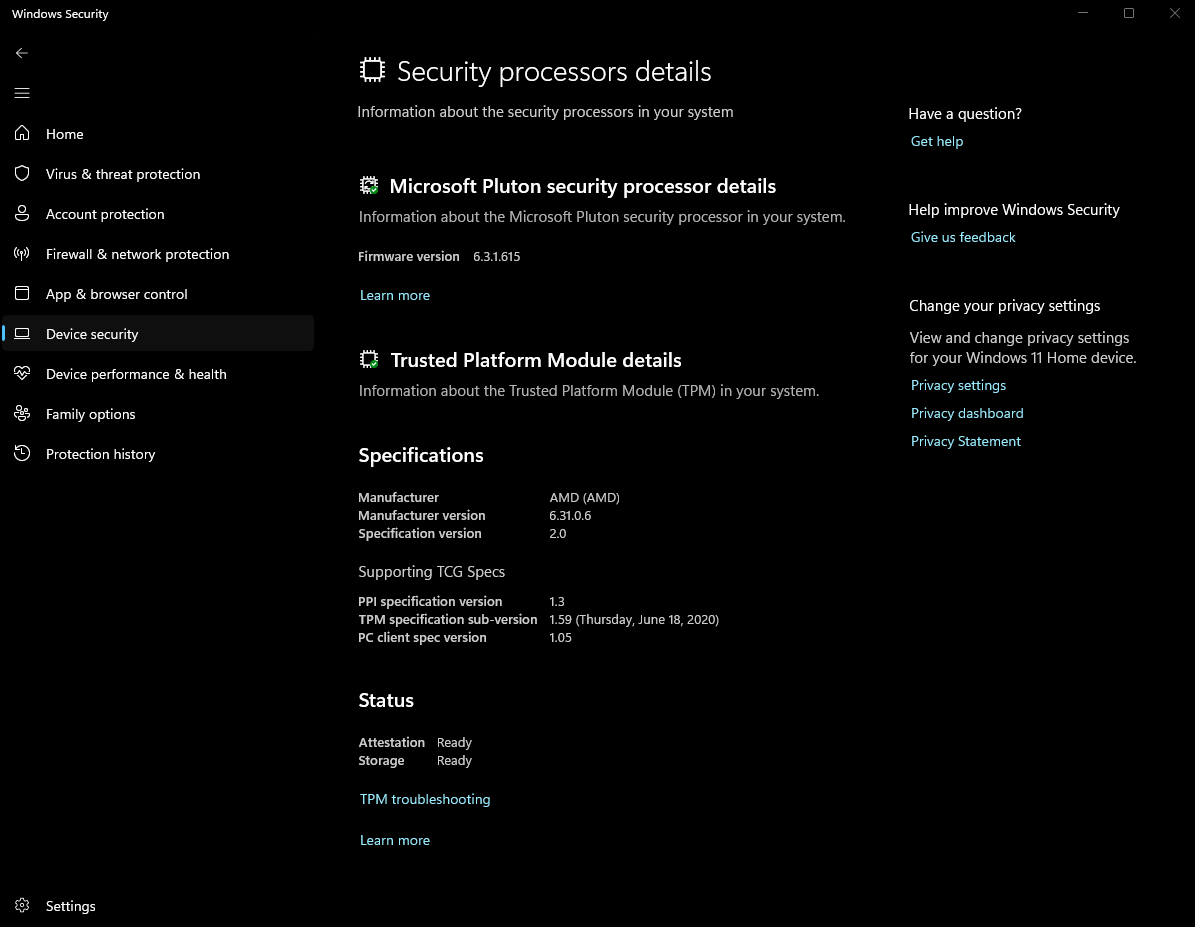Click the Give us feedback link

[963, 237]
